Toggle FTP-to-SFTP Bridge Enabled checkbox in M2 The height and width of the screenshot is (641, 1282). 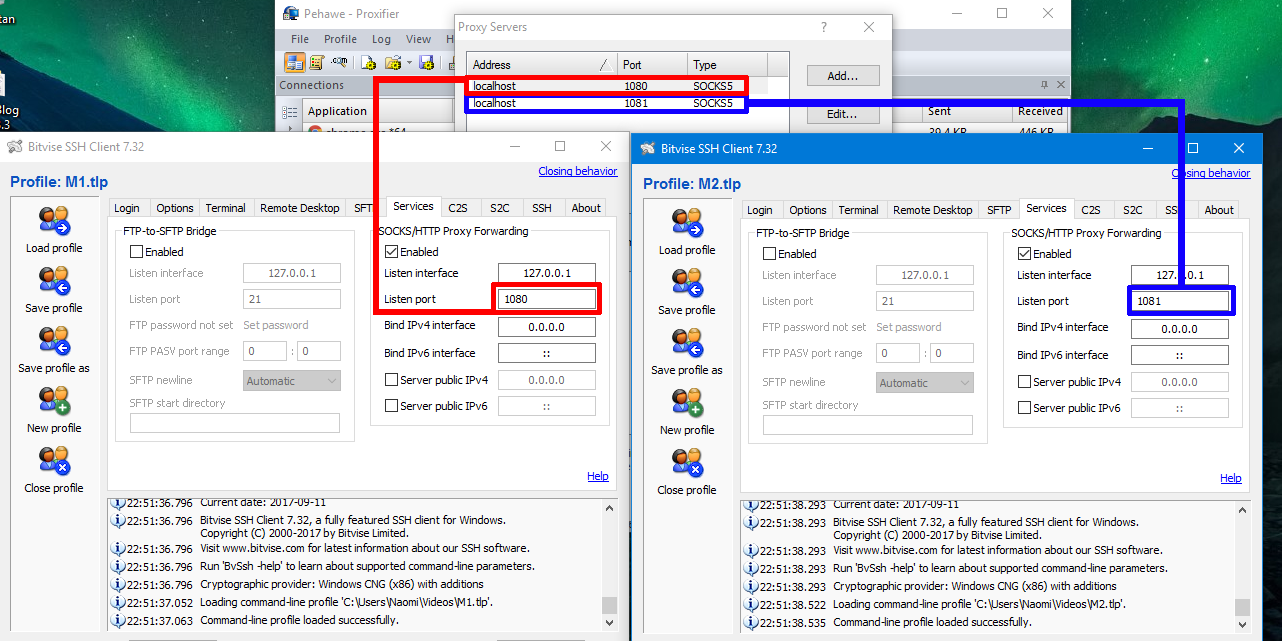(x=770, y=254)
